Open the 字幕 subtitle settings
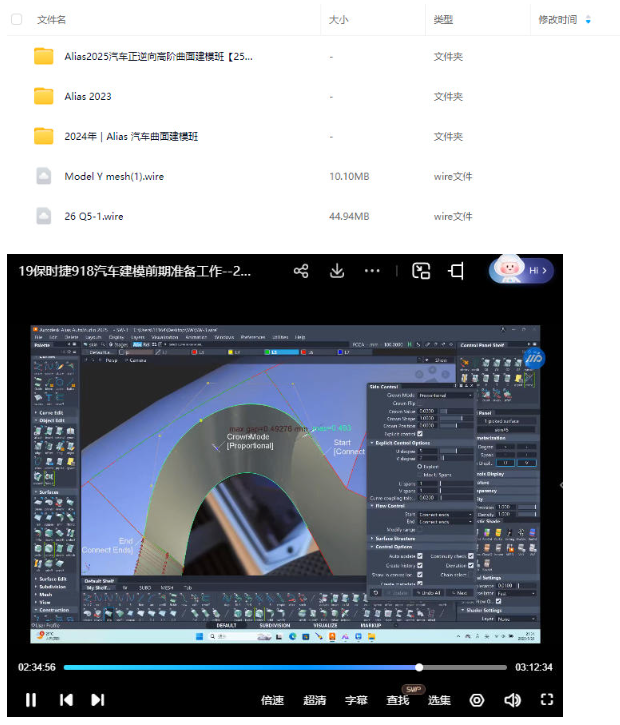Screen dimensions: 620x725 coord(356,700)
